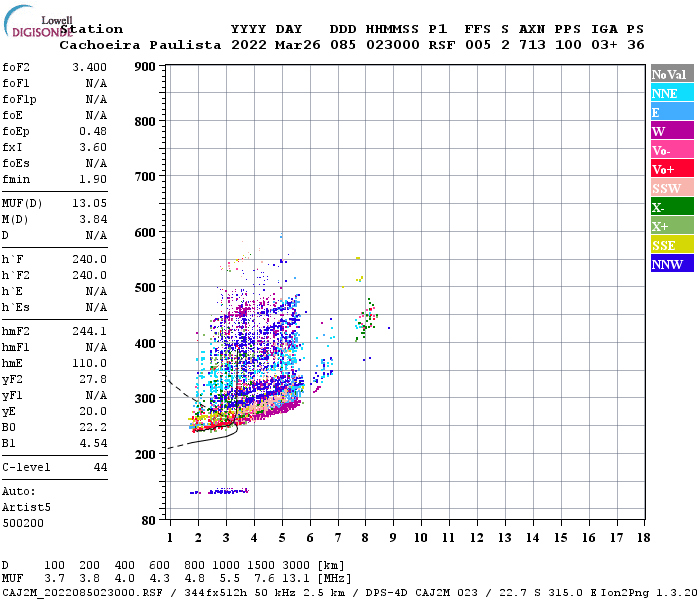Click the 3 MHz frequency axis label

(226, 538)
